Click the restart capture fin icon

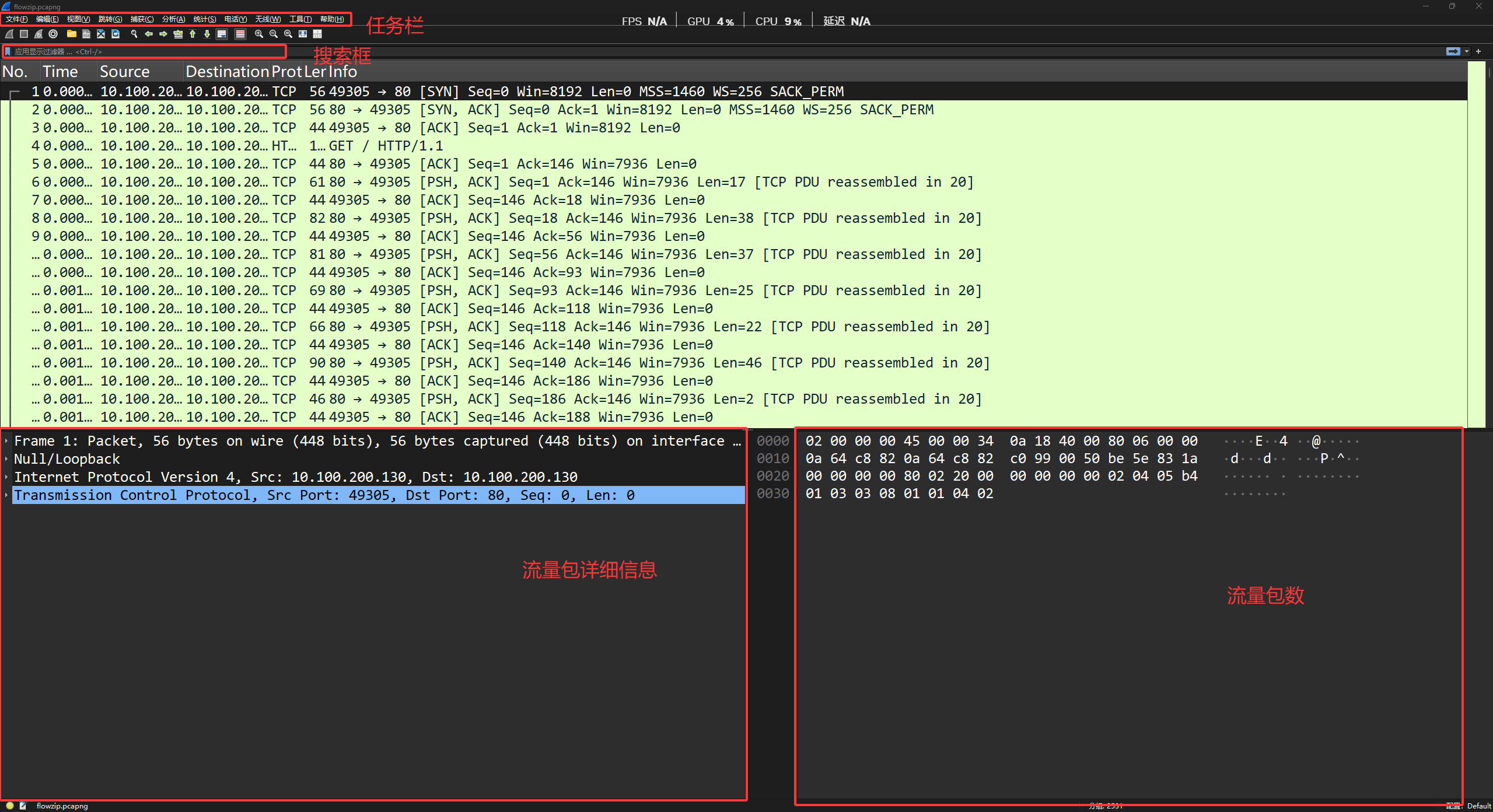coord(39,34)
